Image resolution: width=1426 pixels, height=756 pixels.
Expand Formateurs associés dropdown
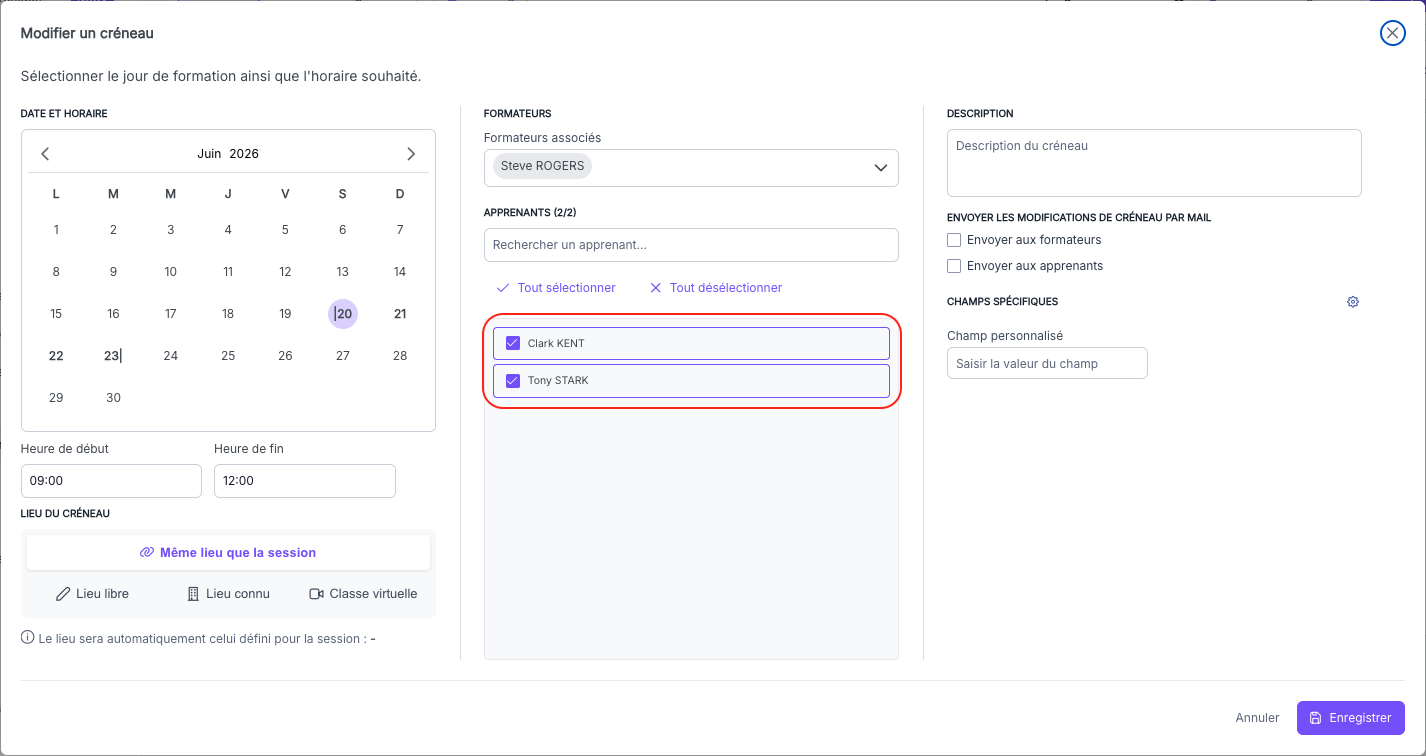pos(691,168)
